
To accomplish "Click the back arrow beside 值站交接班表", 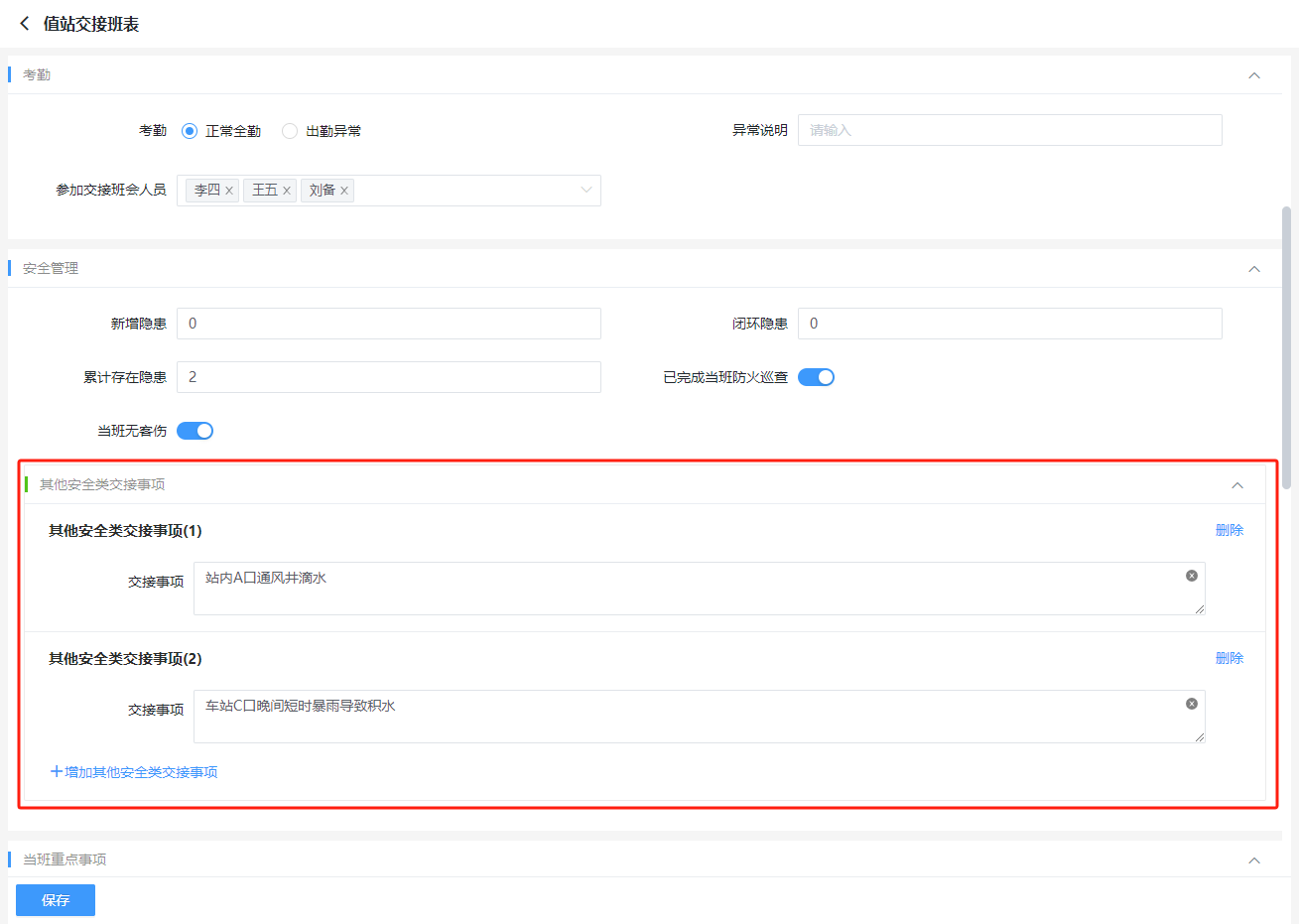I will pos(25,23).
